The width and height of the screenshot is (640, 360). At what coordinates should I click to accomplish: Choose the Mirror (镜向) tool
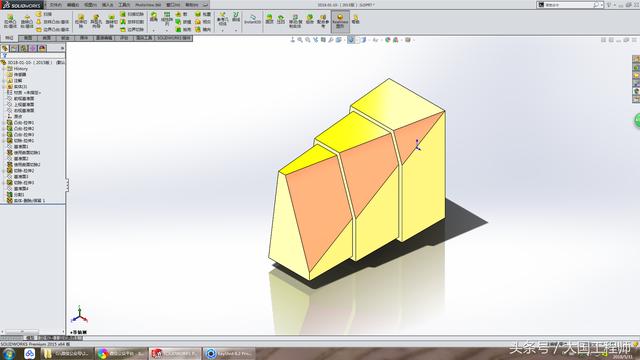click(203, 29)
